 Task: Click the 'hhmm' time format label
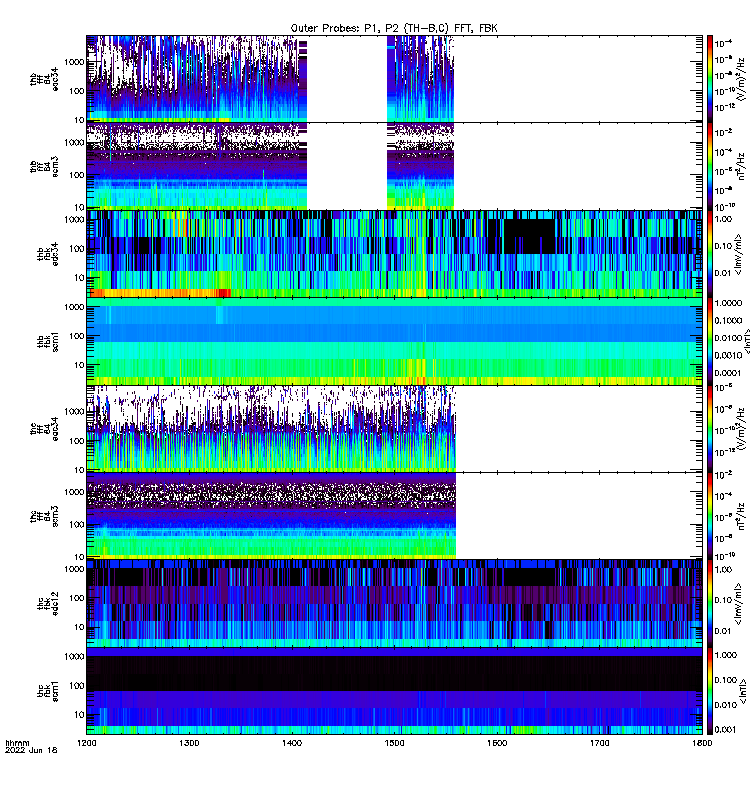pyautogui.click(x=17, y=743)
